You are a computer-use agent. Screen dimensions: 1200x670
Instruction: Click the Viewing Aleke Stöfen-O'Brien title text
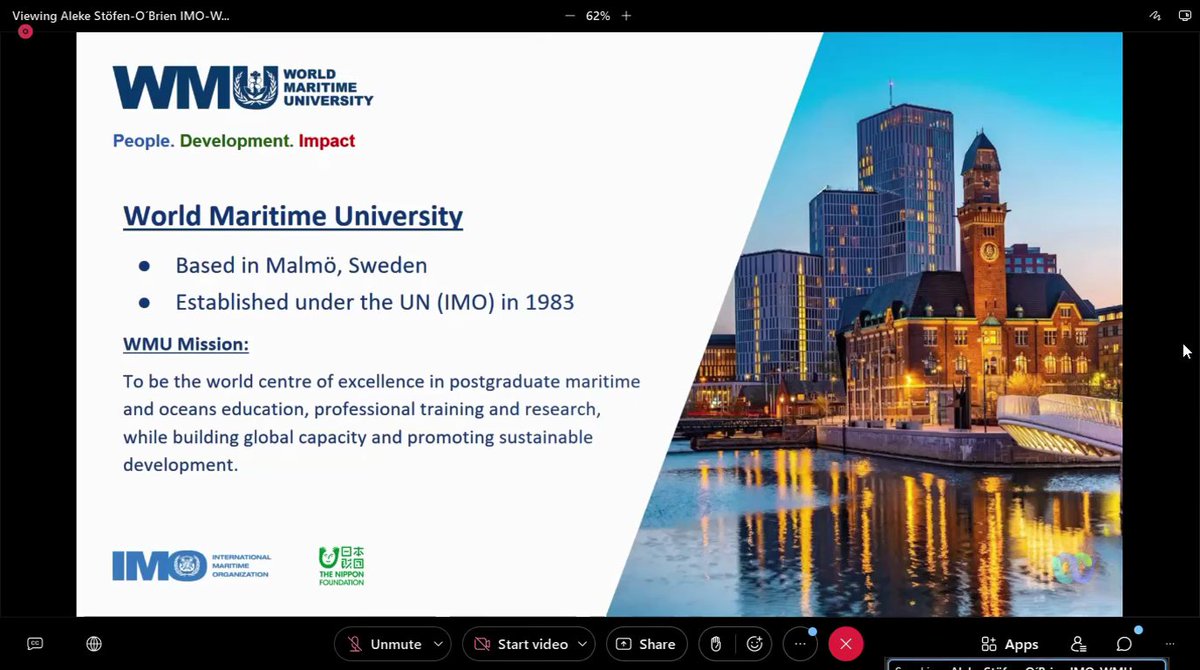(x=121, y=16)
